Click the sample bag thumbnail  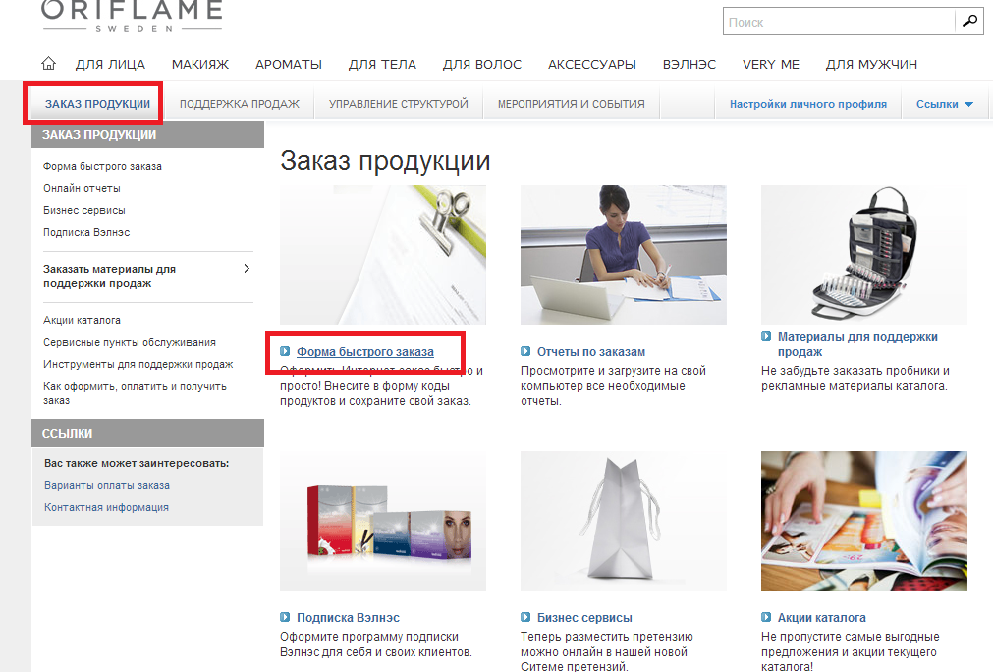[863, 255]
